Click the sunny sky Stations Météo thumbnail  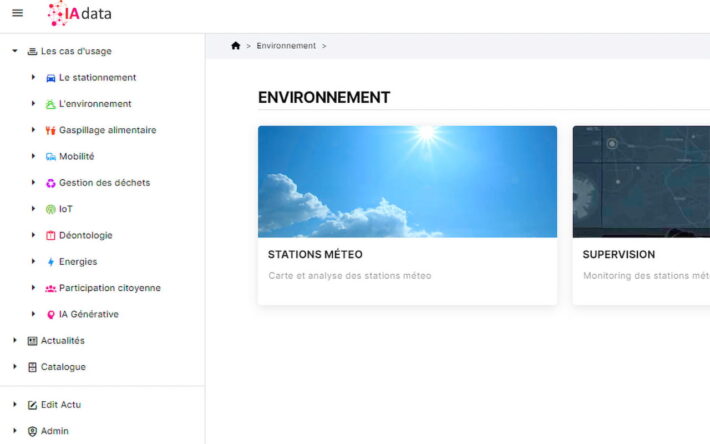(408, 181)
